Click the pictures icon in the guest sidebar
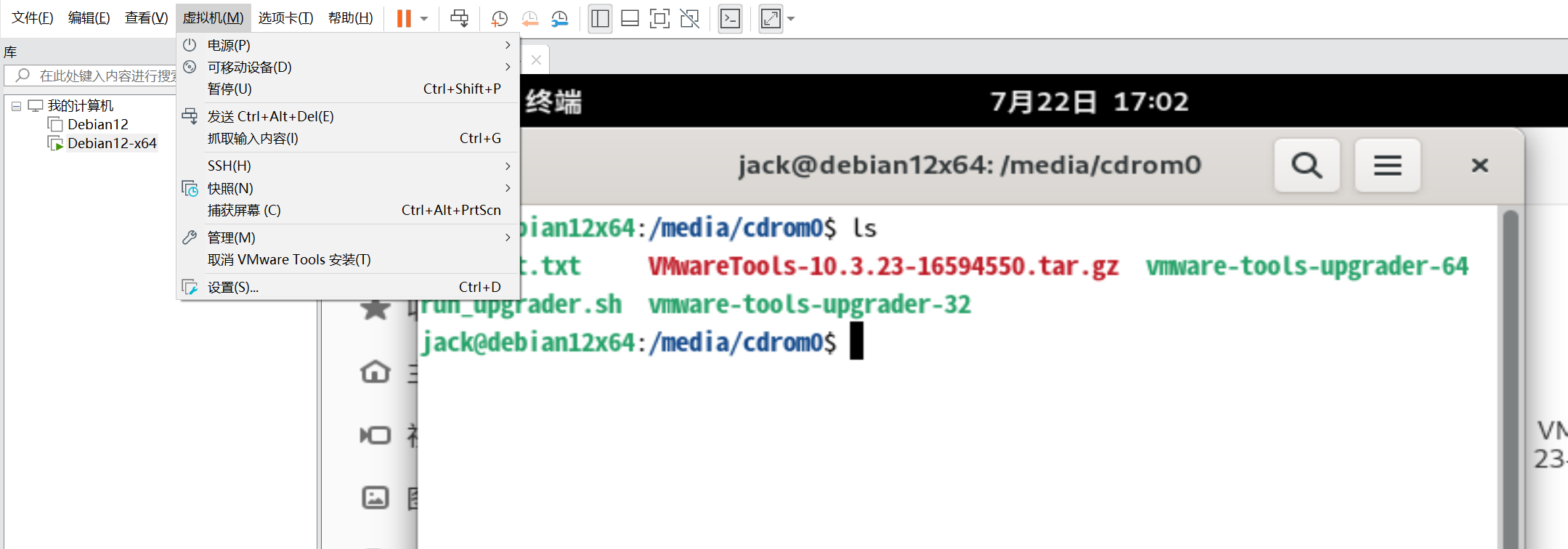The width and height of the screenshot is (1568, 549). [x=375, y=497]
